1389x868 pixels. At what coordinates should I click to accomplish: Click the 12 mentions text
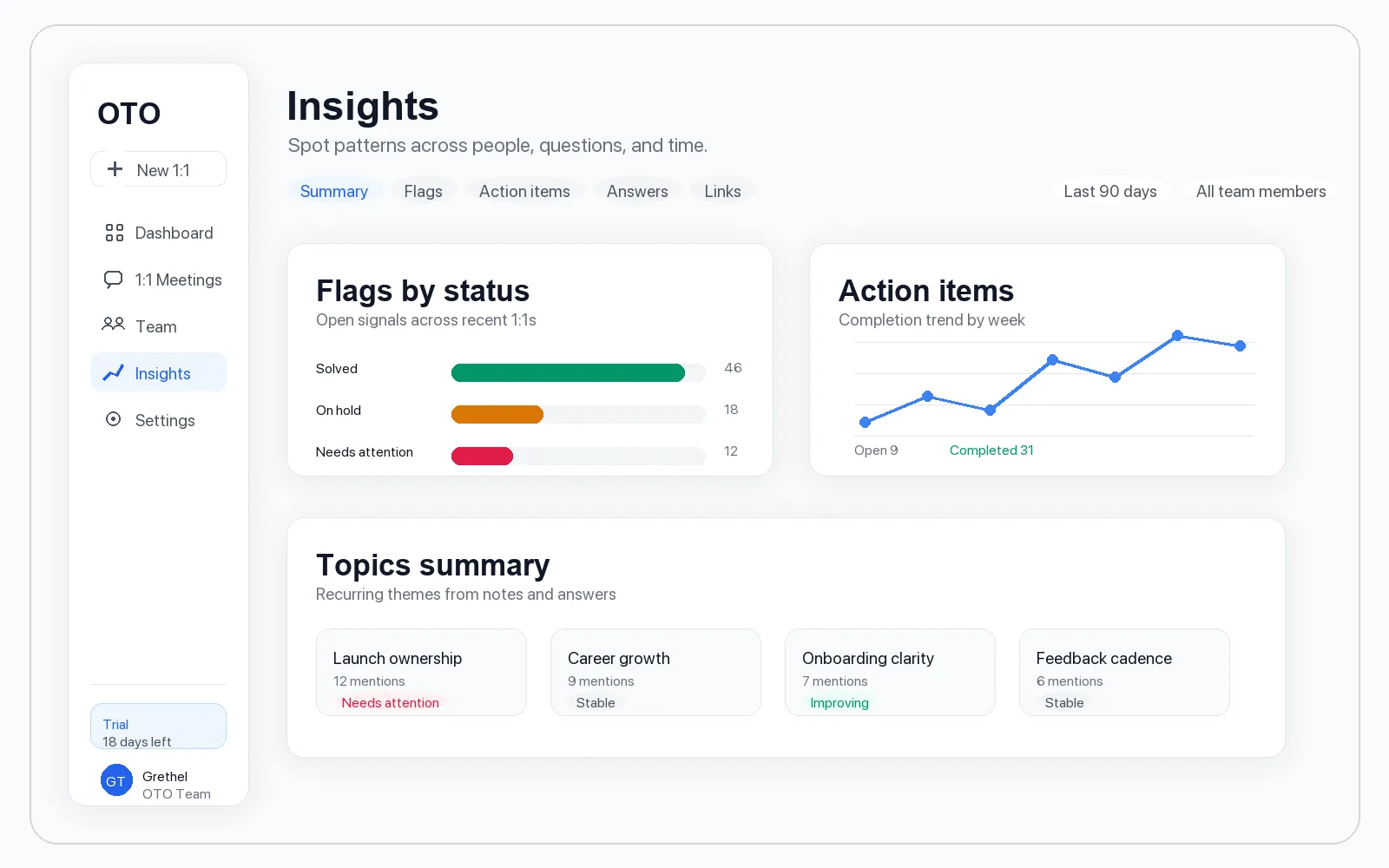pos(369,681)
